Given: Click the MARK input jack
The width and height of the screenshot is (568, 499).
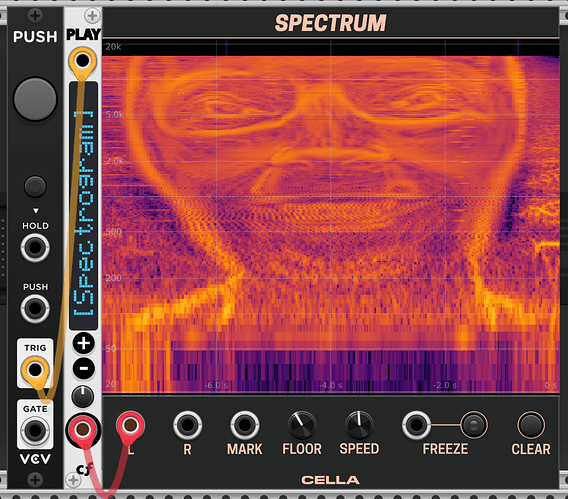Looking at the screenshot, I should 245,425.
